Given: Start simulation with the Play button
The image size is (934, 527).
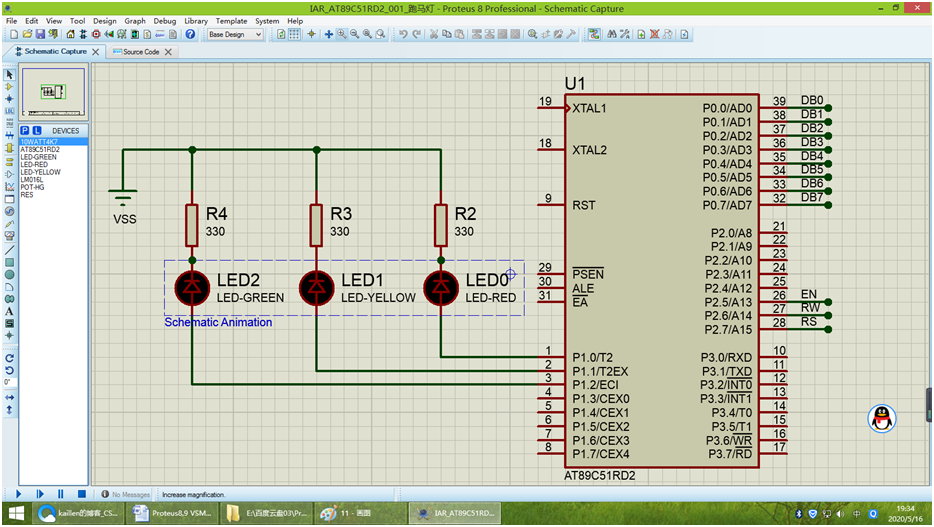Looking at the screenshot, I should pyautogui.click(x=18, y=494).
